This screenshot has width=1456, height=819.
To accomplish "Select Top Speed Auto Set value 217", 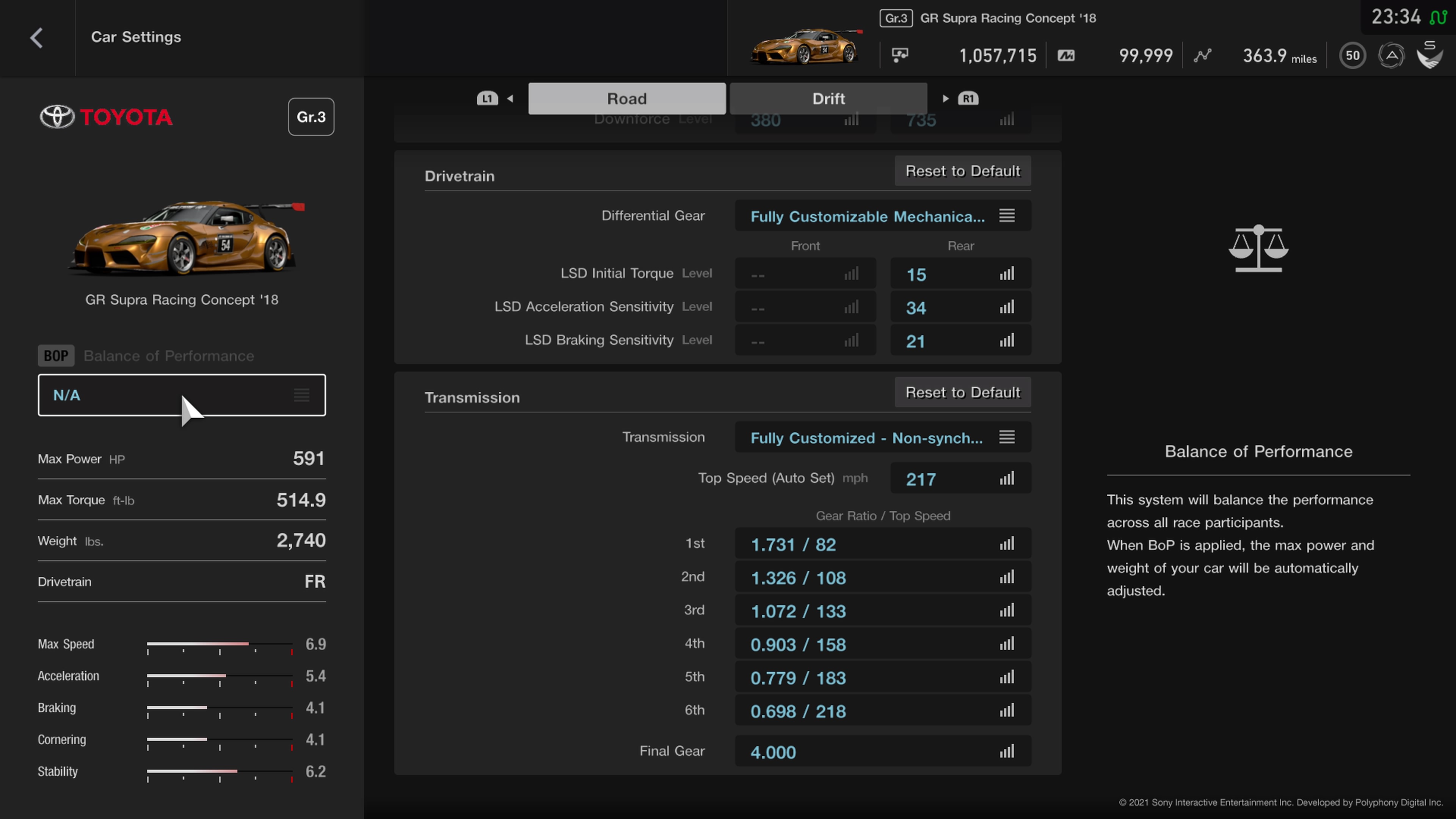I will tap(961, 478).
